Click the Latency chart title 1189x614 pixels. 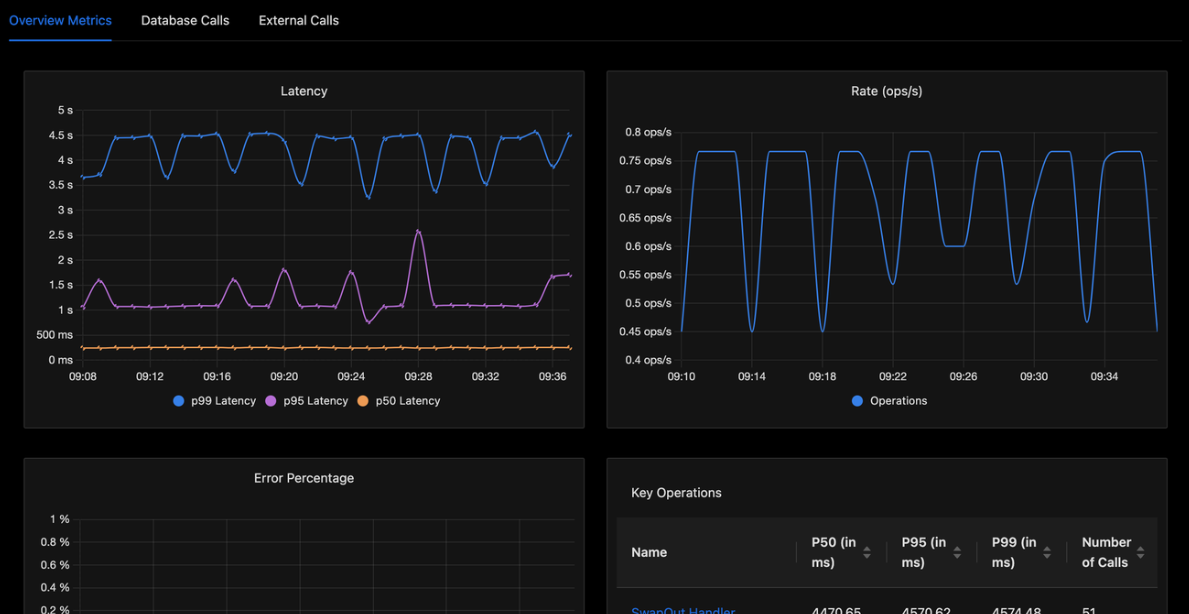304,91
